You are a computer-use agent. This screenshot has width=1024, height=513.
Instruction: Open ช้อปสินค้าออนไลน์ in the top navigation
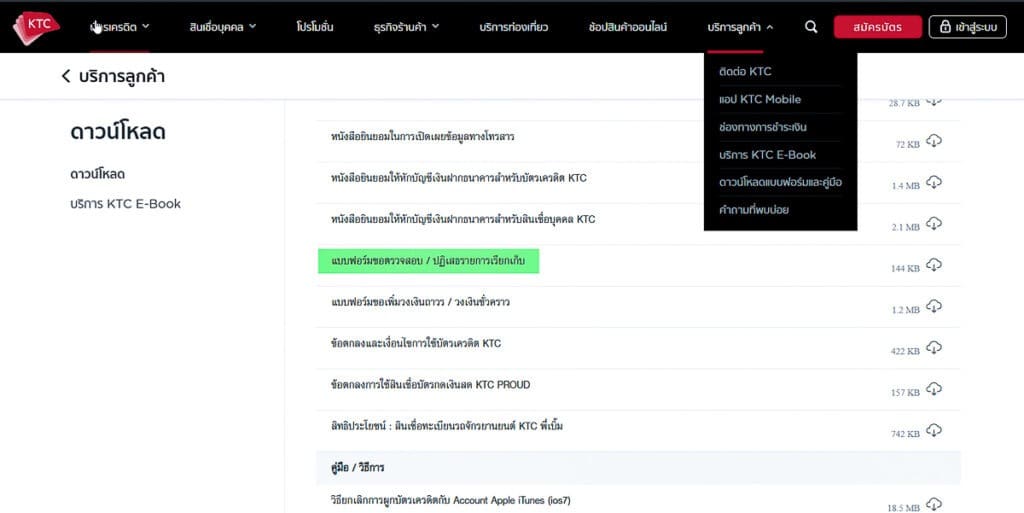click(628, 27)
